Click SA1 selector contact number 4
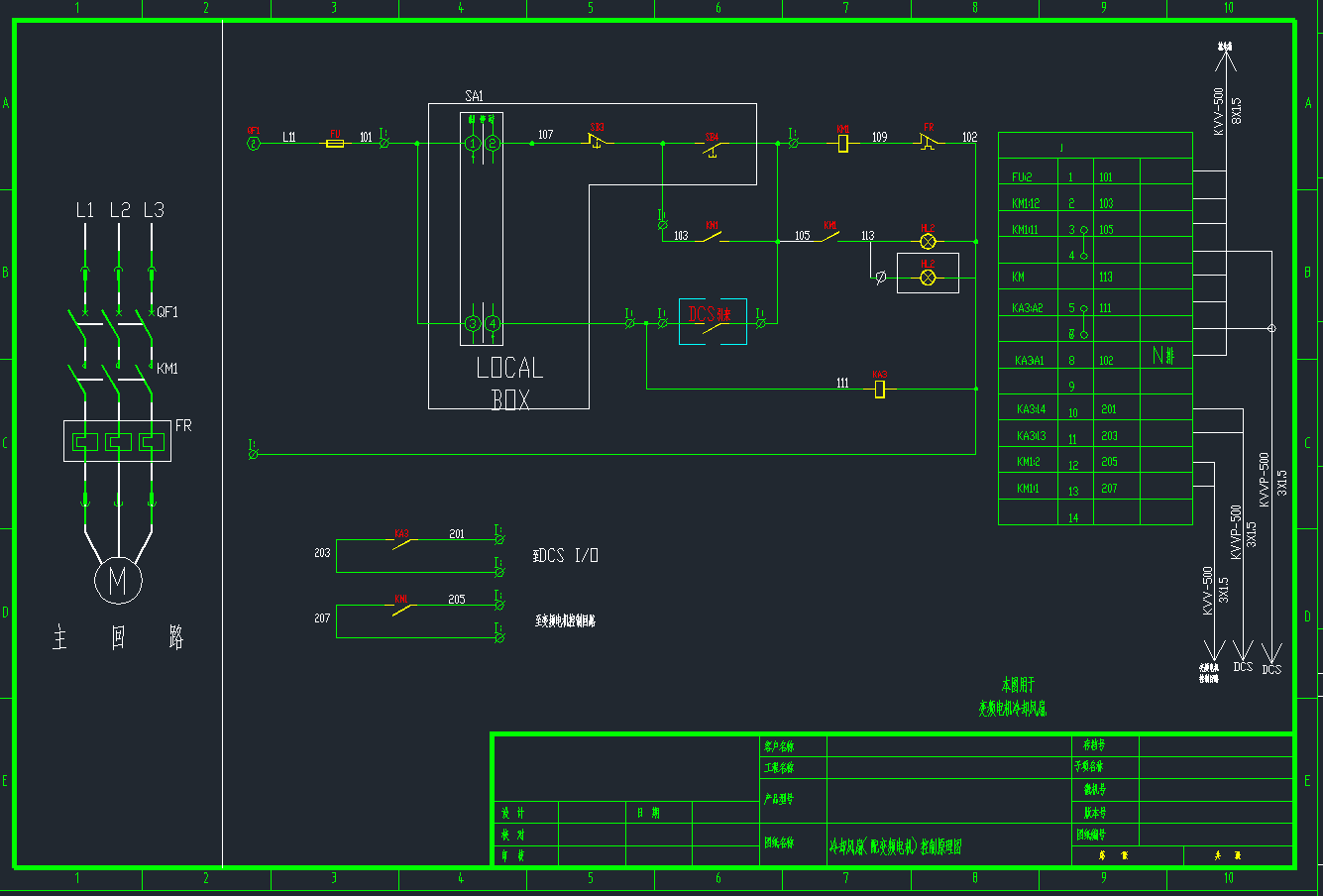The height and width of the screenshot is (896, 1323). pos(492,323)
